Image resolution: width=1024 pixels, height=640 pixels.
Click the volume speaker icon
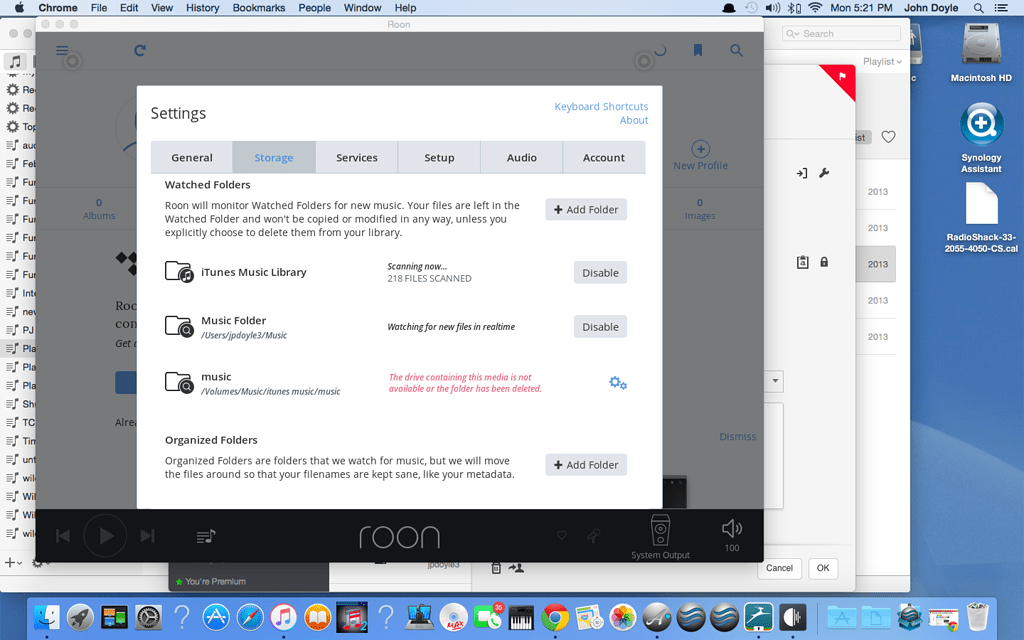click(x=731, y=528)
